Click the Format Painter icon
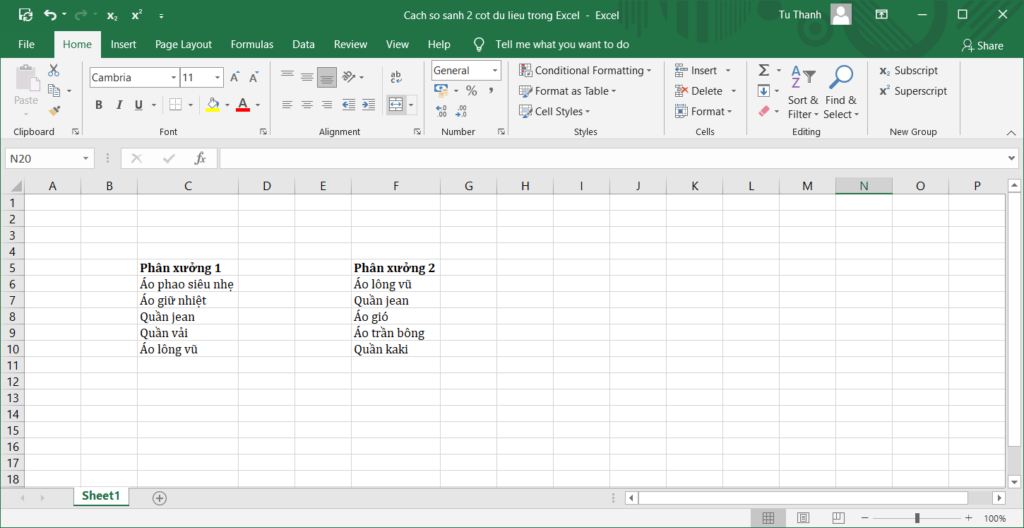The width and height of the screenshot is (1024, 528). click(54, 110)
